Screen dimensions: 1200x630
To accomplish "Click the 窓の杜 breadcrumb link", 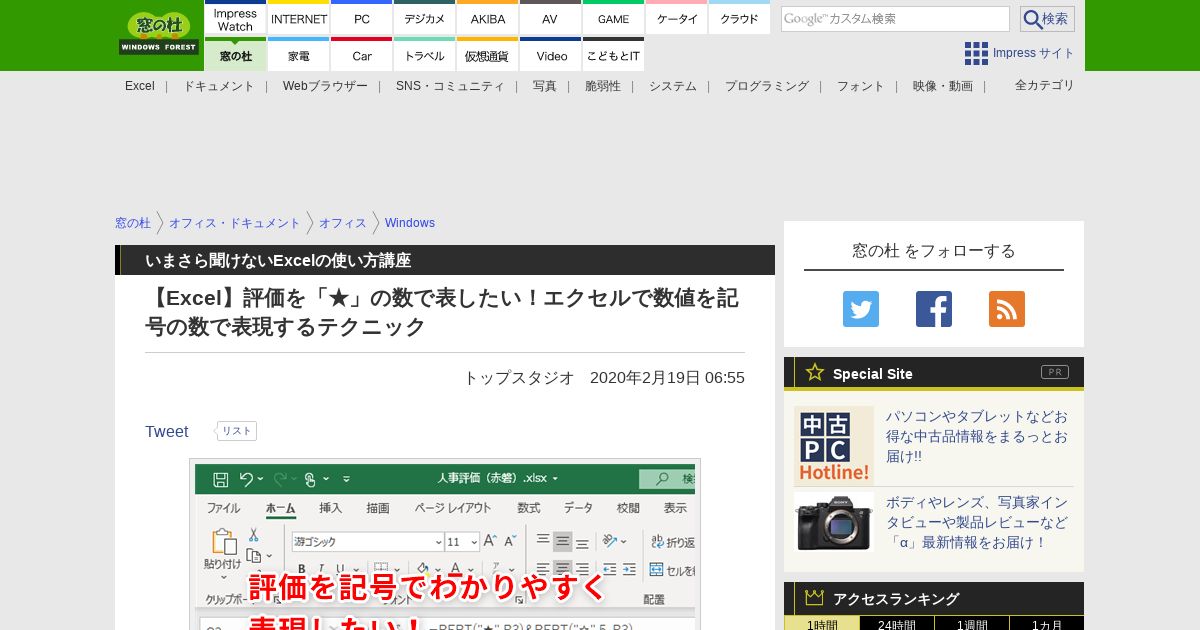I will click(133, 223).
